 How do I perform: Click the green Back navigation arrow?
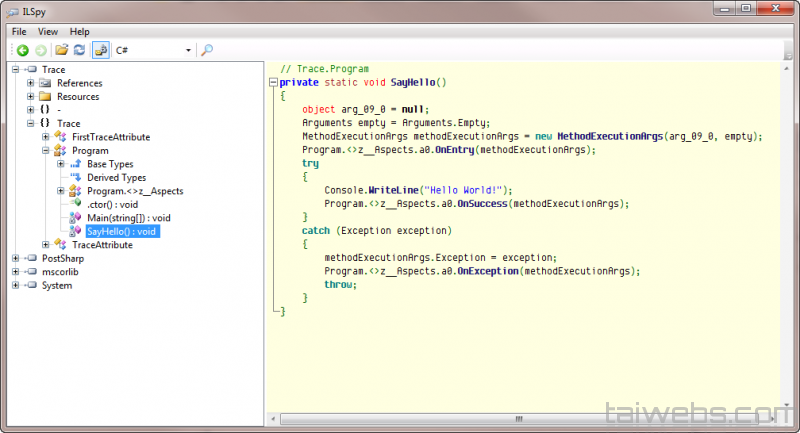[22, 50]
